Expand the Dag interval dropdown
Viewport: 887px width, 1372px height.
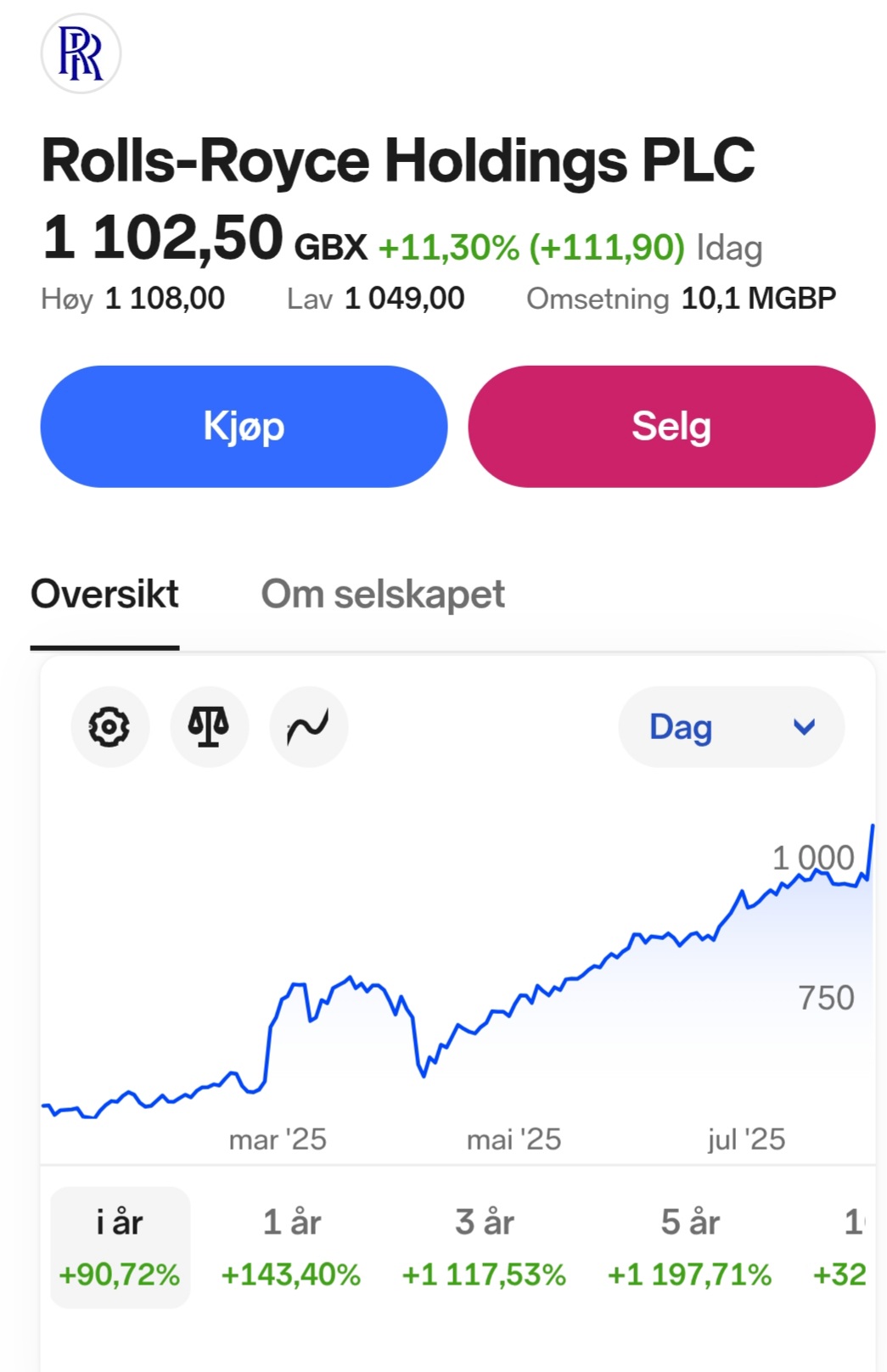point(731,727)
